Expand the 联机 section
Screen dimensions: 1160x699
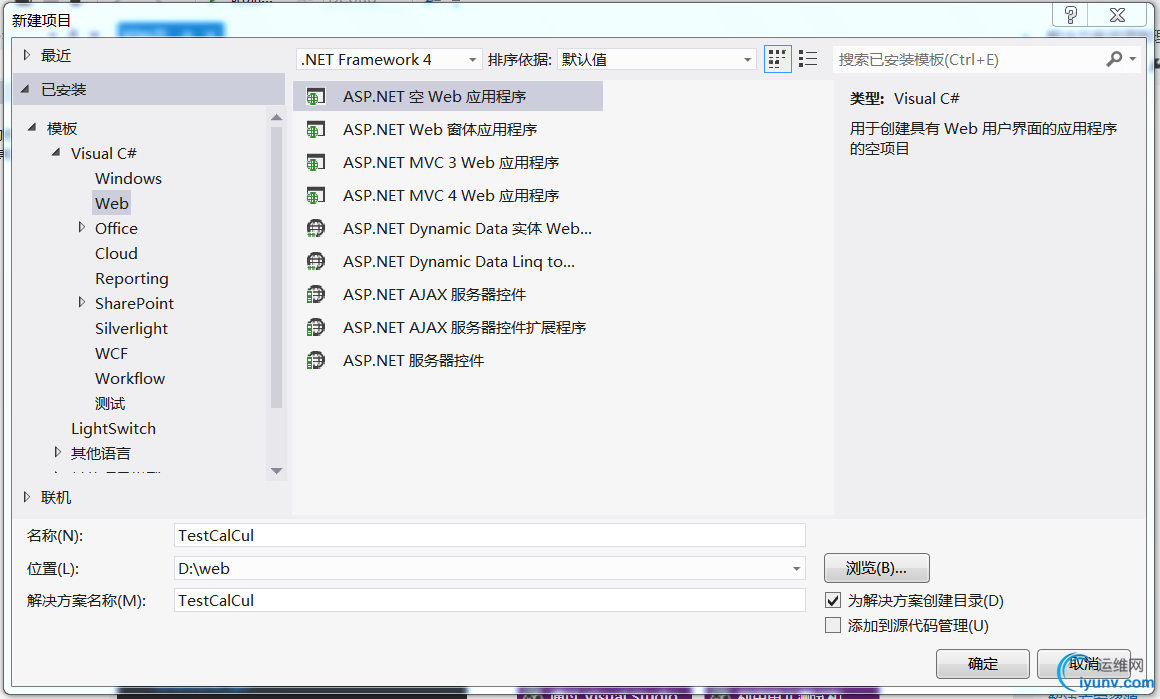pos(27,497)
